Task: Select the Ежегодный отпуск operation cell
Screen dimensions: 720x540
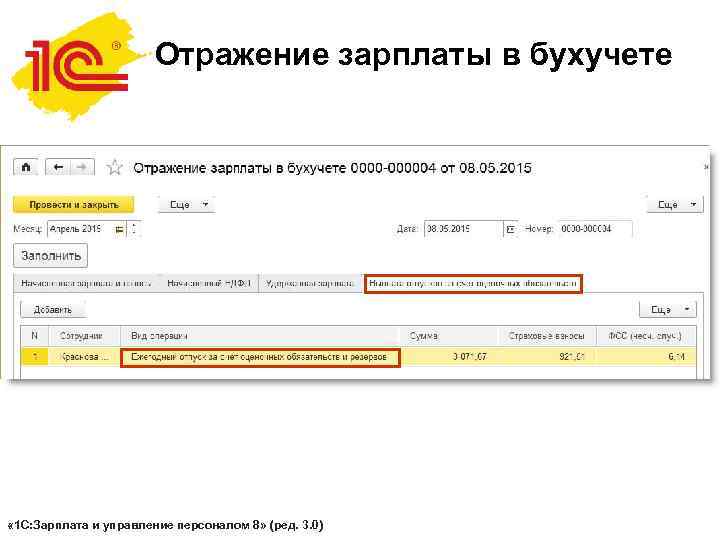Action: [x=260, y=357]
